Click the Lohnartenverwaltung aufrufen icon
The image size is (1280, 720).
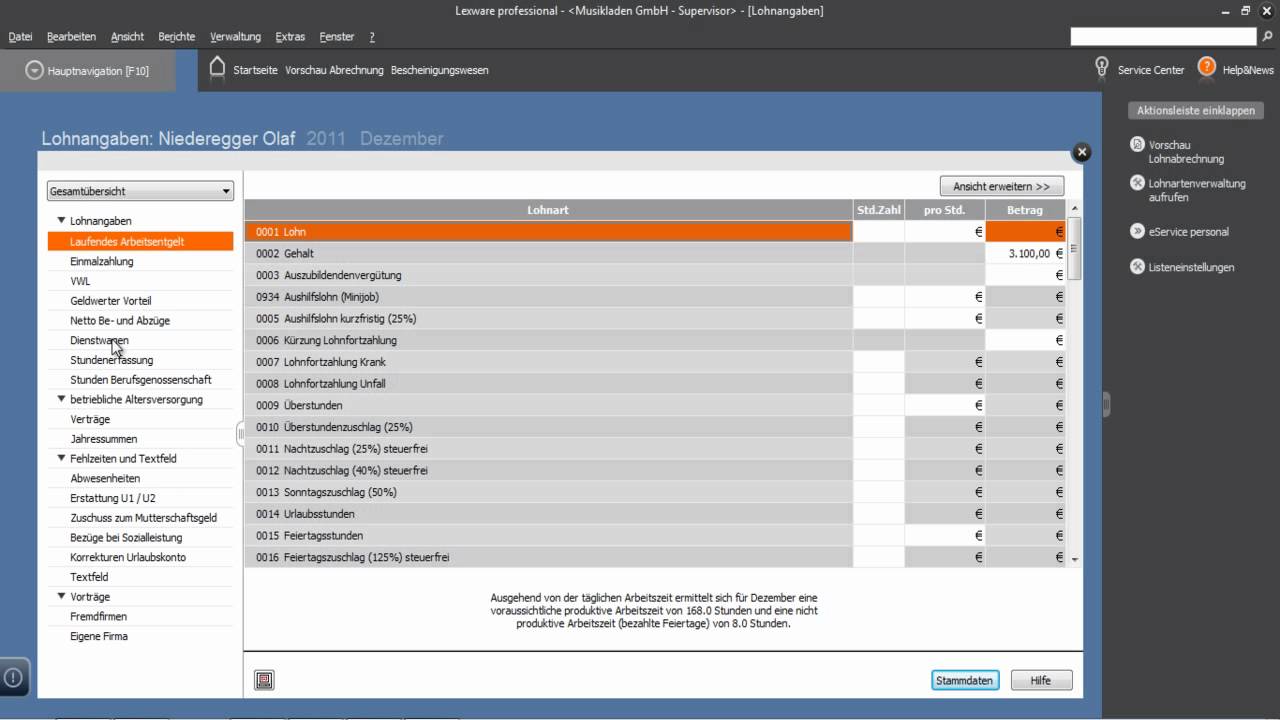(x=1137, y=183)
